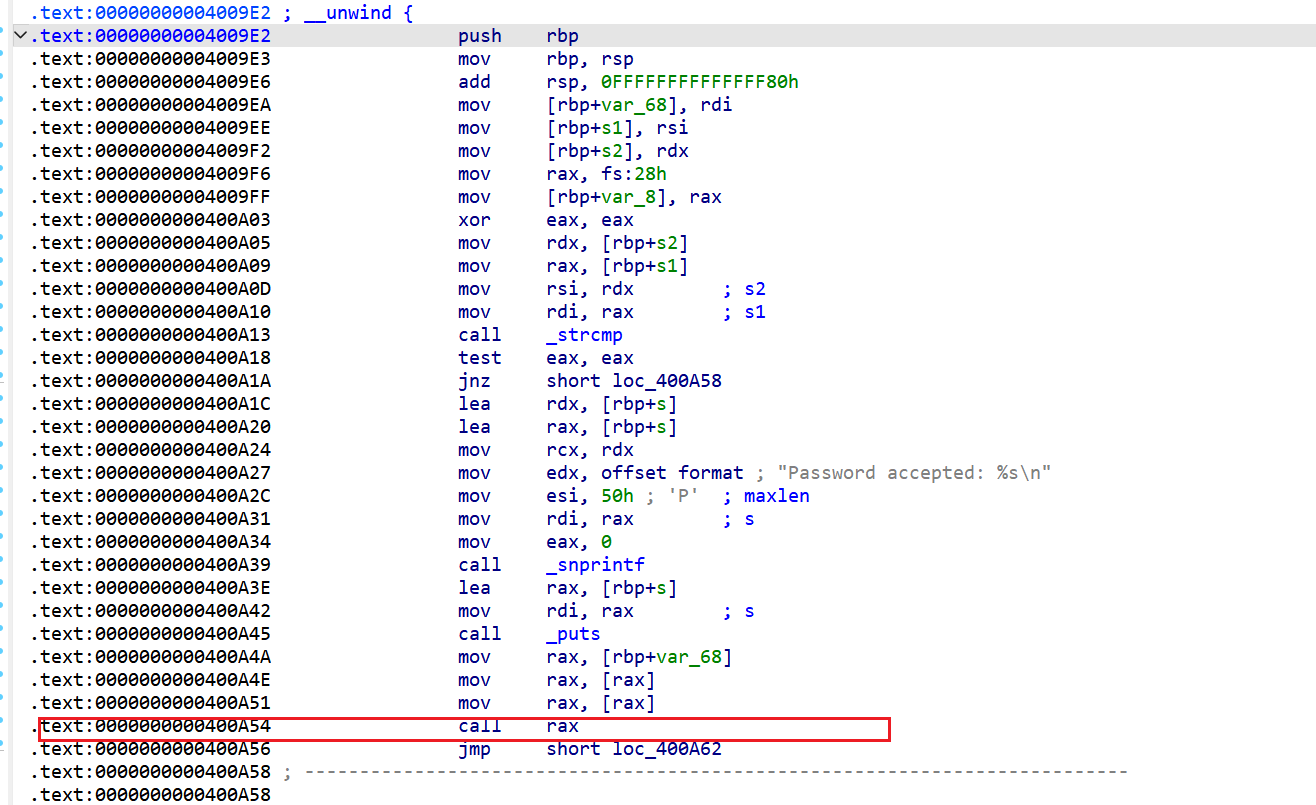Collapse the function at address 4009E2
Image resolution: width=1316 pixels, height=805 pixels.
21,36
